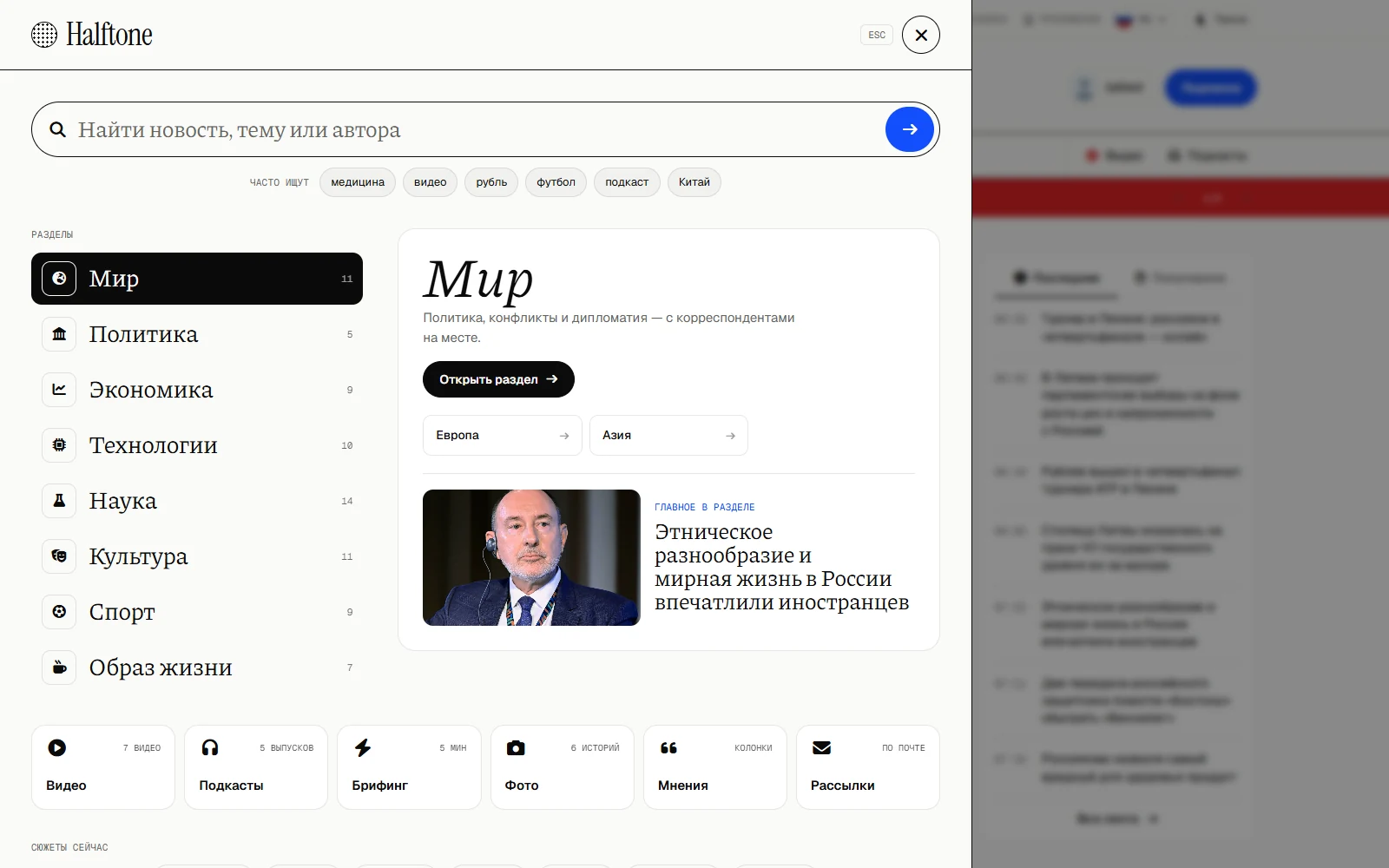Click the headphones icon on Подкасты card
The height and width of the screenshot is (868, 1389).
click(x=210, y=747)
